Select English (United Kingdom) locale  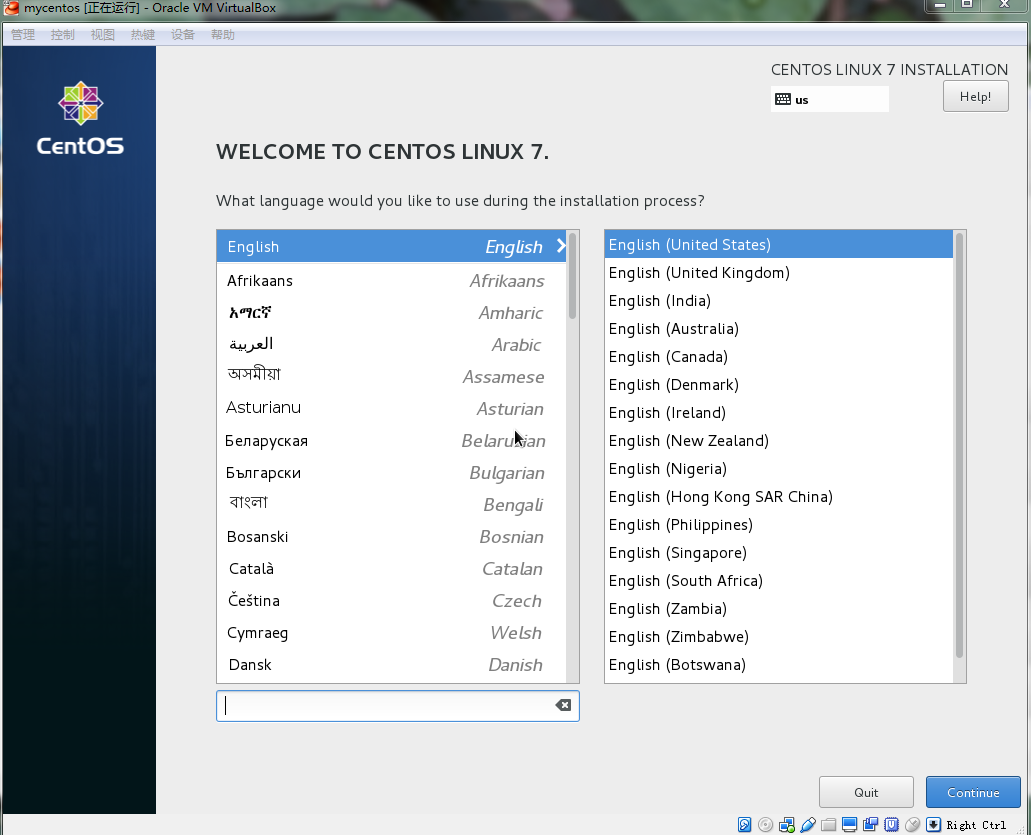(779, 273)
